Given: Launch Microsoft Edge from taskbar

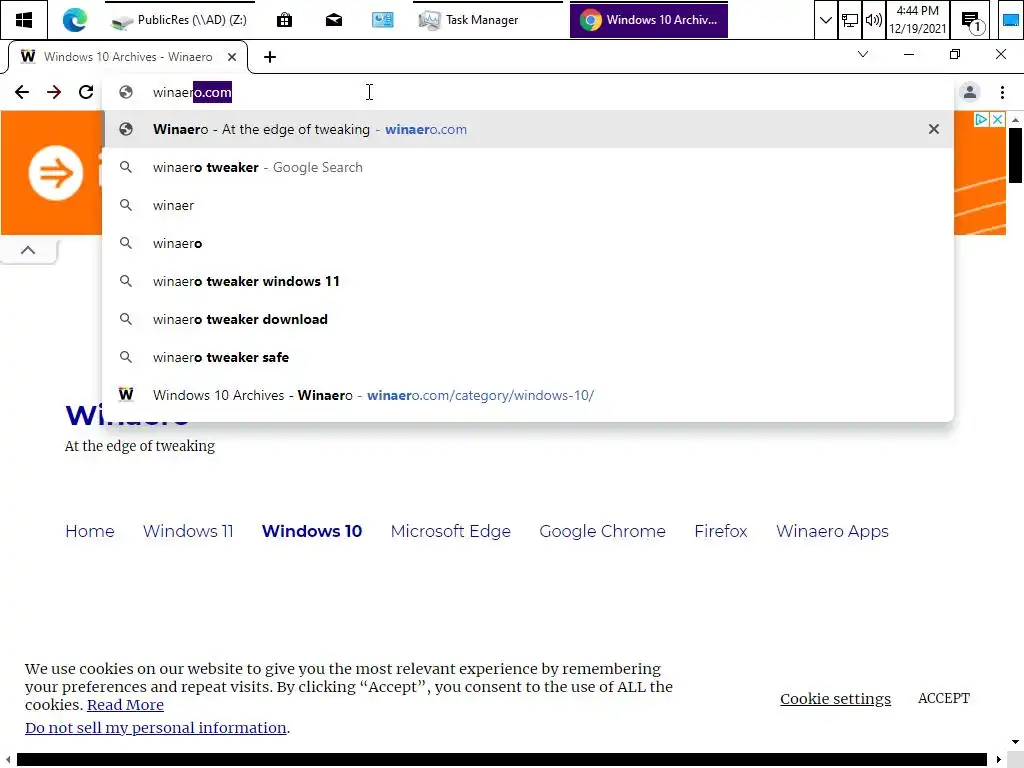Looking at the screenshot, I should (x=74, y=20).
